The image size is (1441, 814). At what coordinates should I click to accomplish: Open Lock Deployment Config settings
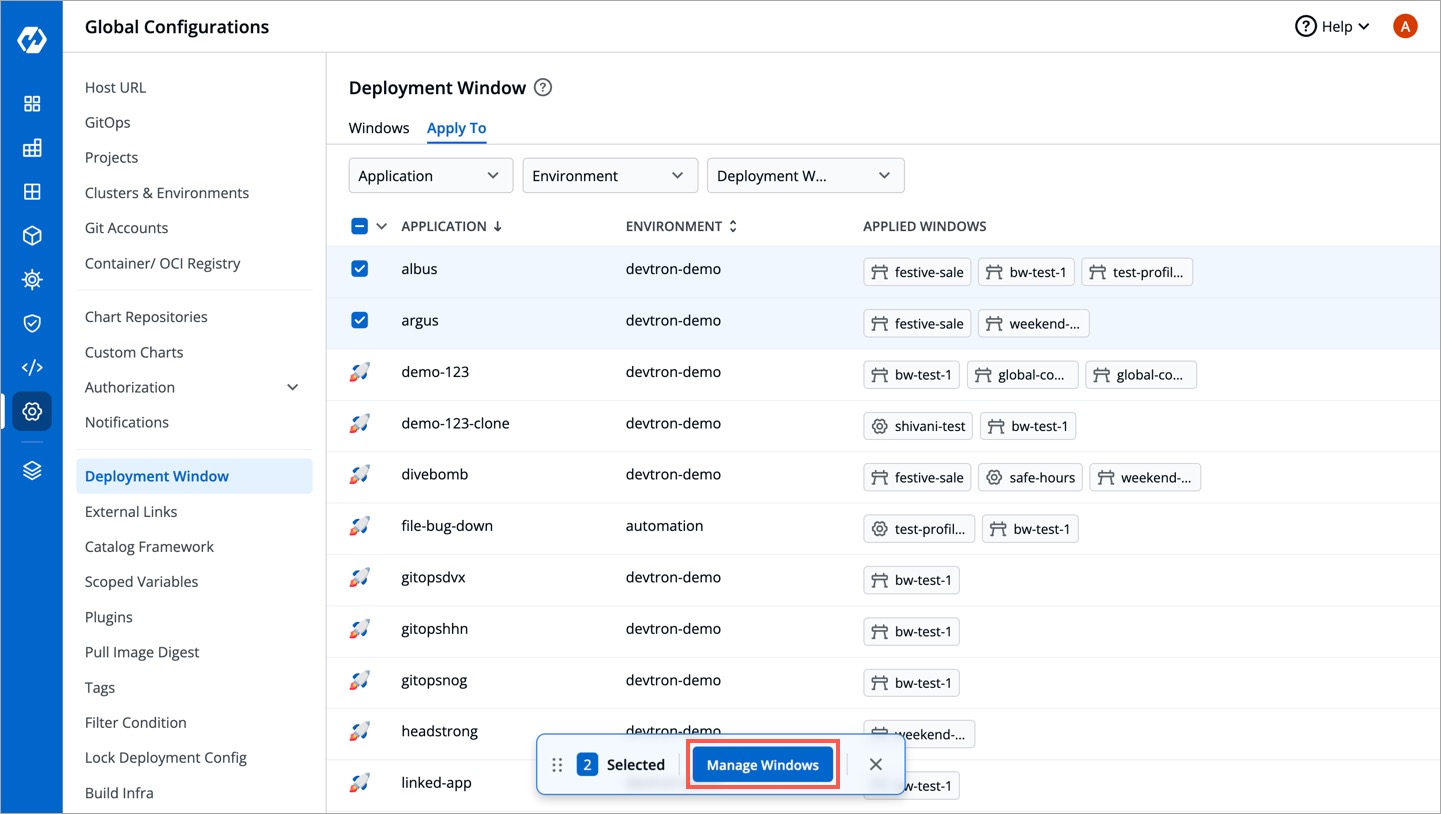tap(165, 757)
